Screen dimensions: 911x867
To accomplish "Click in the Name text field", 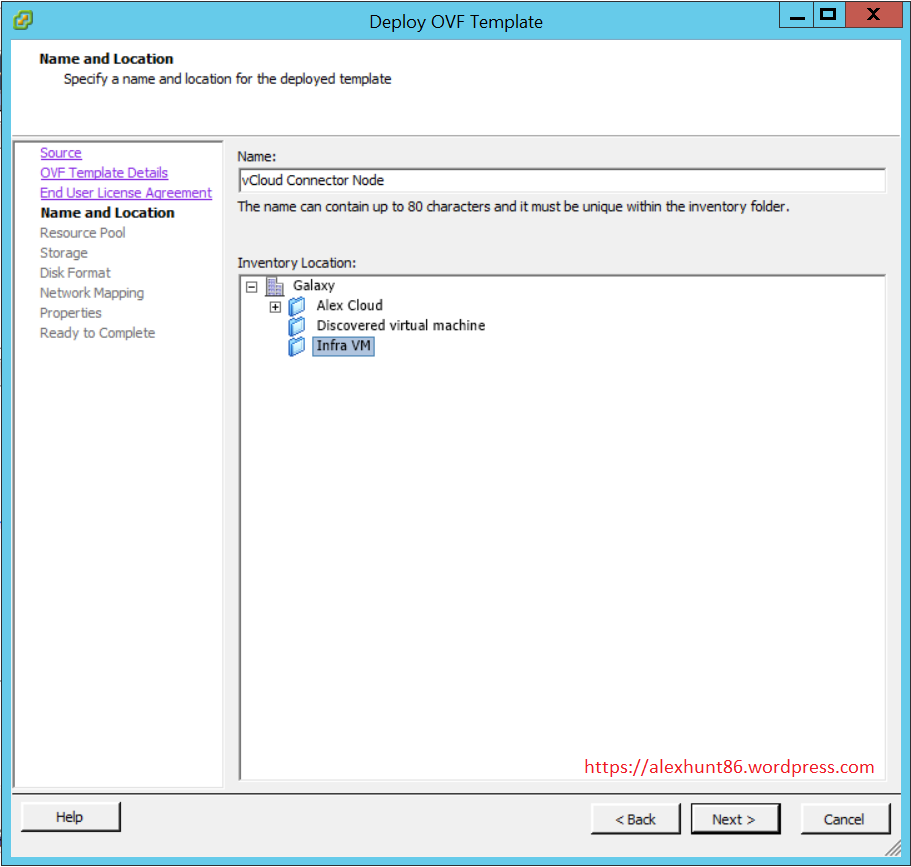I will [562, 180].
